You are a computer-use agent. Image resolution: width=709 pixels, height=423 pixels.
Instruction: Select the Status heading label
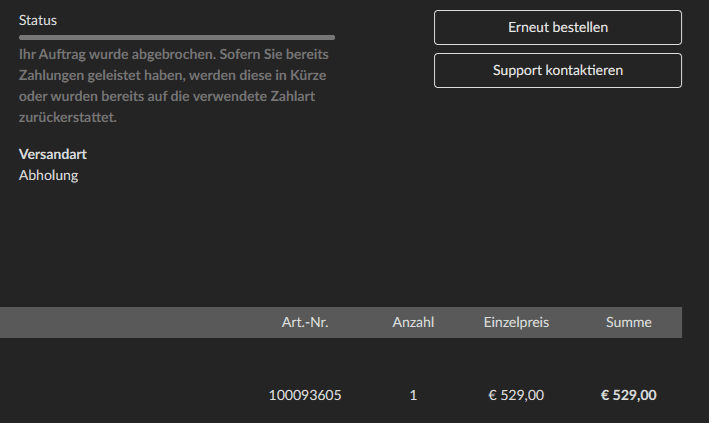point(39,20)
